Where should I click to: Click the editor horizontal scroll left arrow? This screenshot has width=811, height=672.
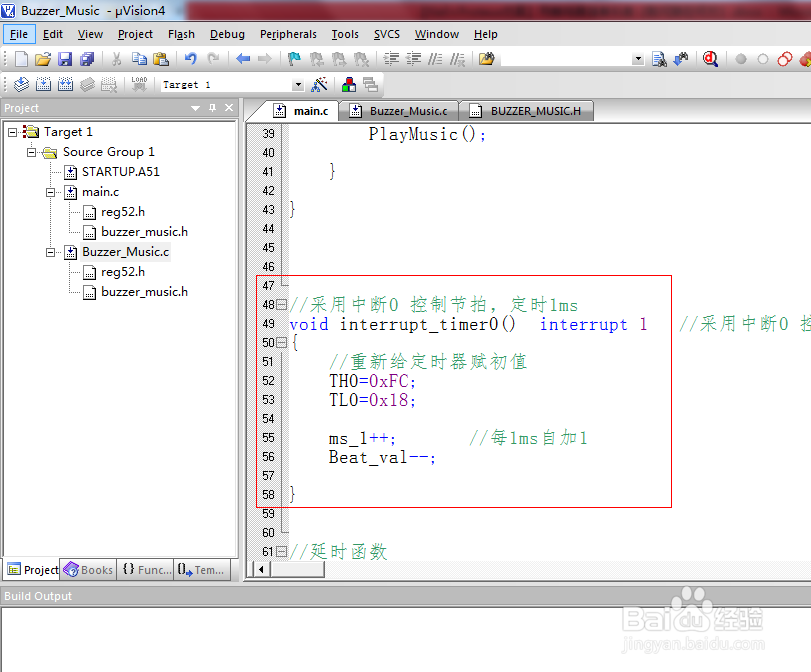261,569
